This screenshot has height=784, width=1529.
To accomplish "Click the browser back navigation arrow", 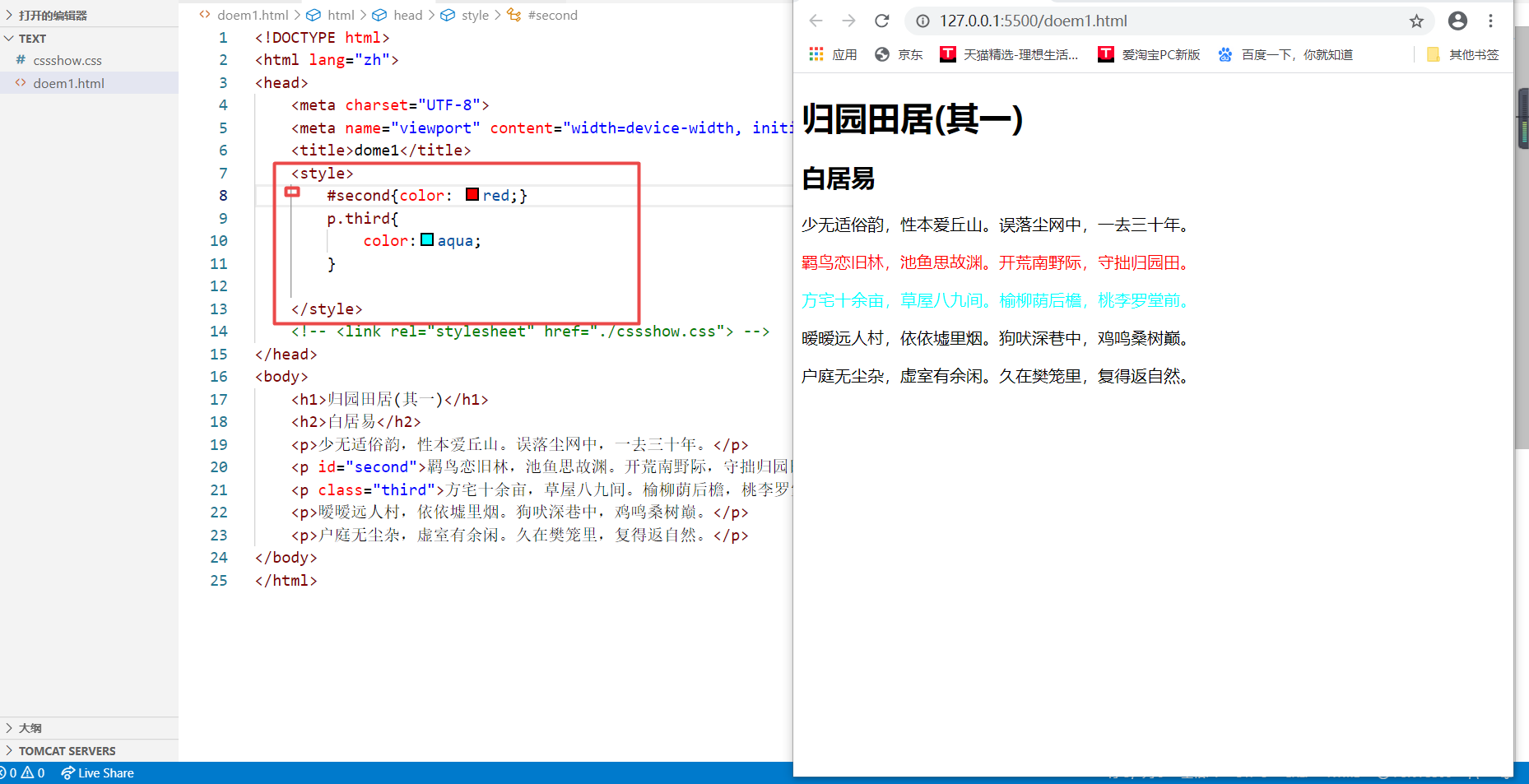I will tap(816, 21).
